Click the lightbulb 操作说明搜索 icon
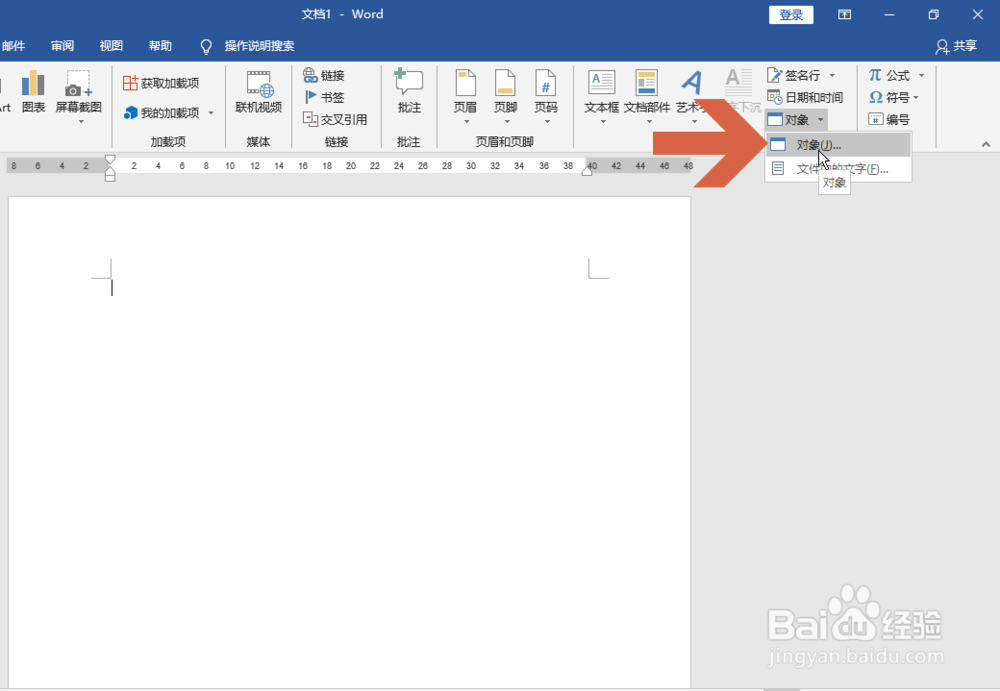The image size is (1000, 691). 205,46
